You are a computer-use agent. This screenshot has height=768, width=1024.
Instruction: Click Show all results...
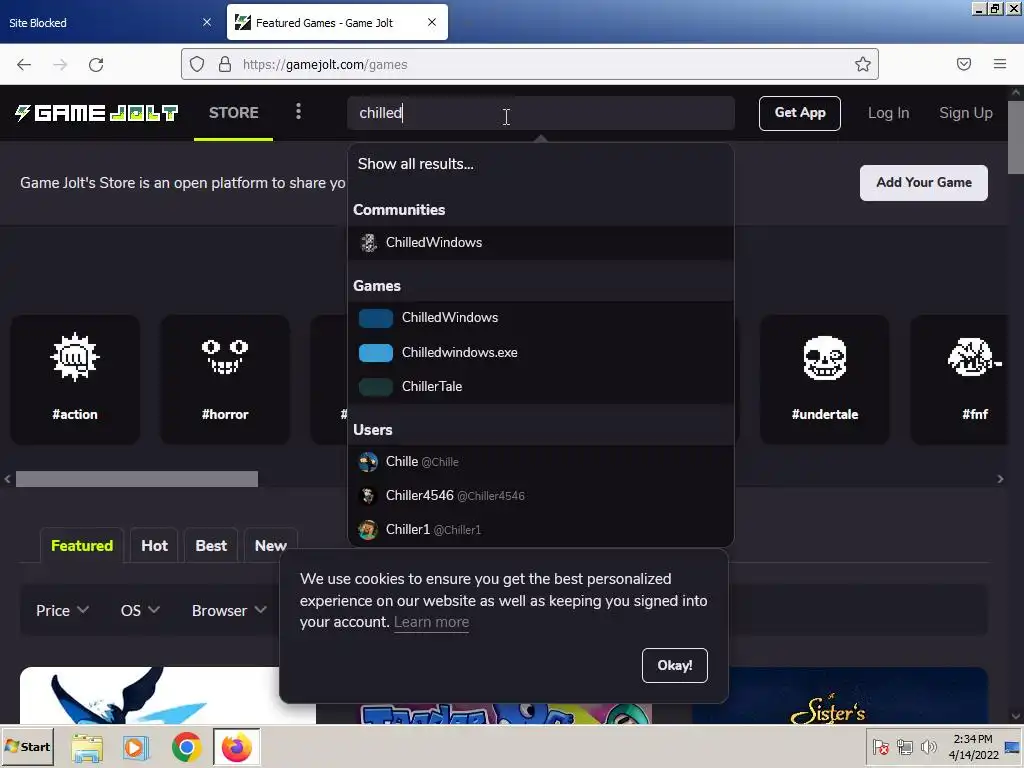tap(415, 164)
